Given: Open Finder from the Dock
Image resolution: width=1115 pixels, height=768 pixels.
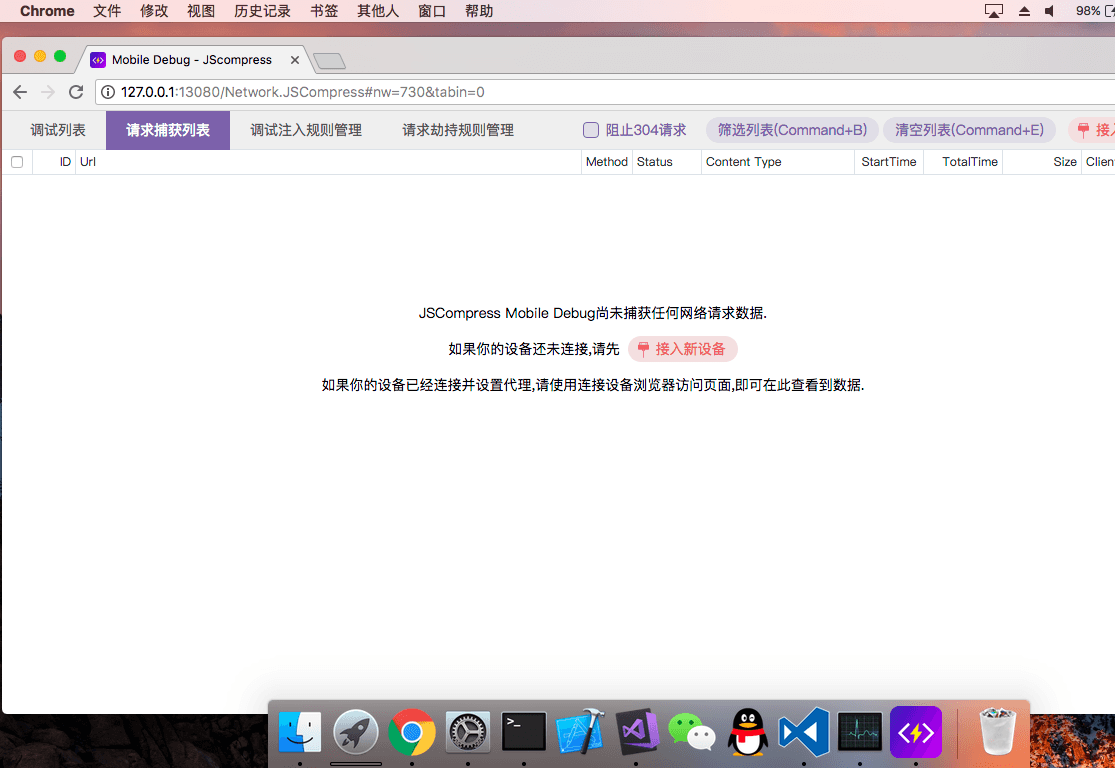Looking at the screenshot, I should tap(299, 732).
